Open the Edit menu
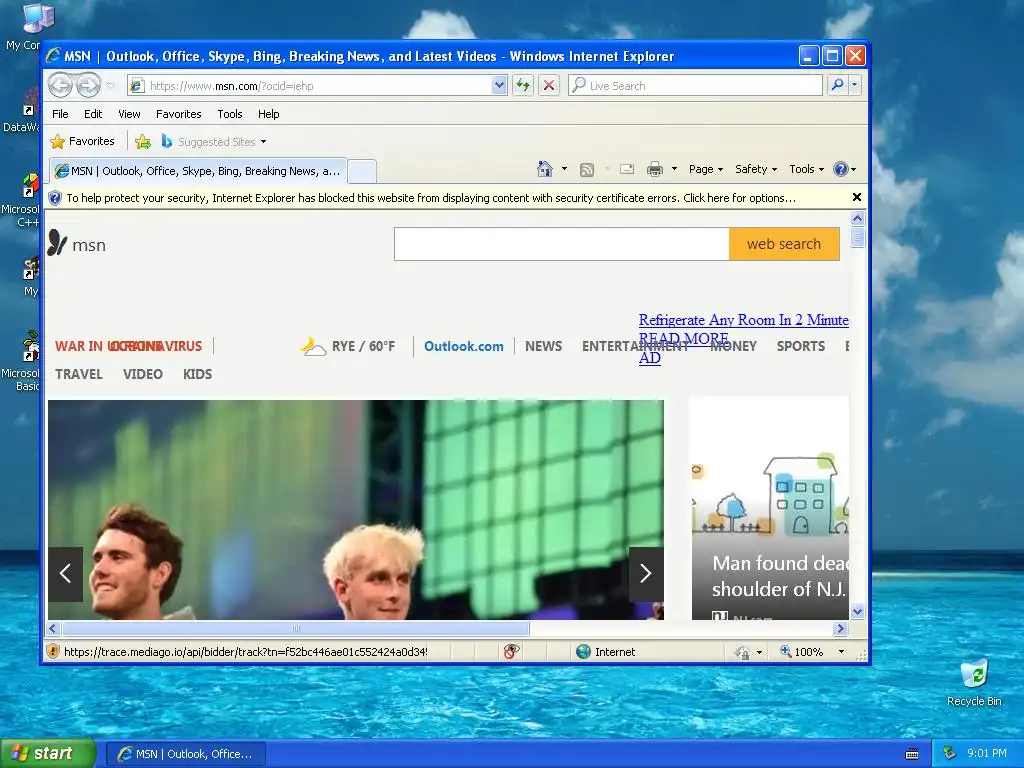 click(x=93, y=114)
